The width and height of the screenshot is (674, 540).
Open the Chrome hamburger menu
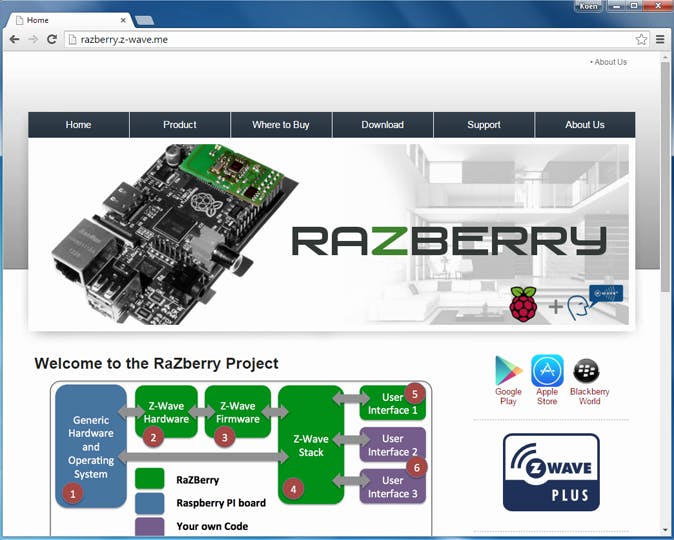pos(660,40)
